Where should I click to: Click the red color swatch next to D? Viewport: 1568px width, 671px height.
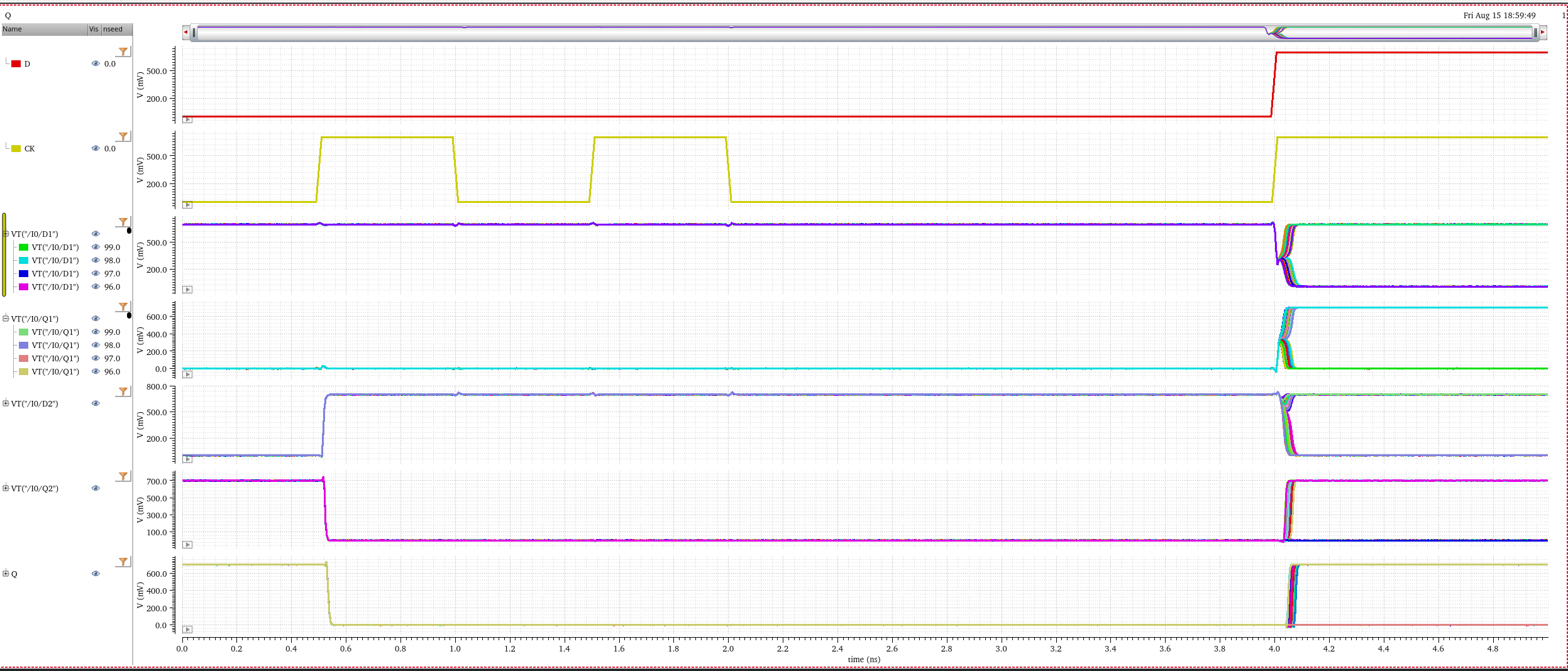coord(16,63)
